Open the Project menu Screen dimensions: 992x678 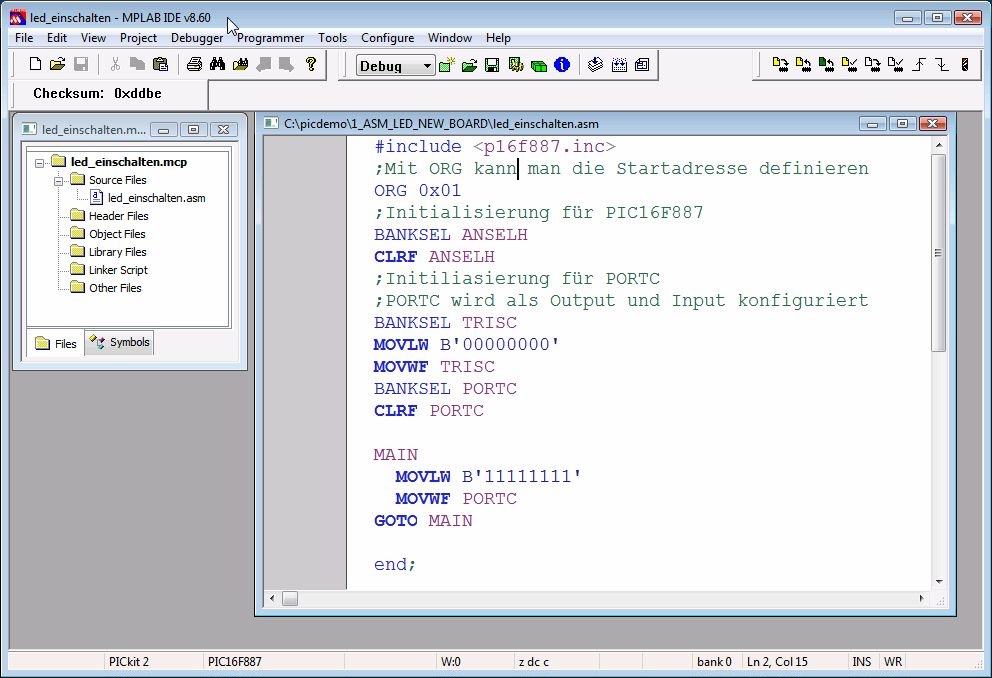click(x=138, y=38)
